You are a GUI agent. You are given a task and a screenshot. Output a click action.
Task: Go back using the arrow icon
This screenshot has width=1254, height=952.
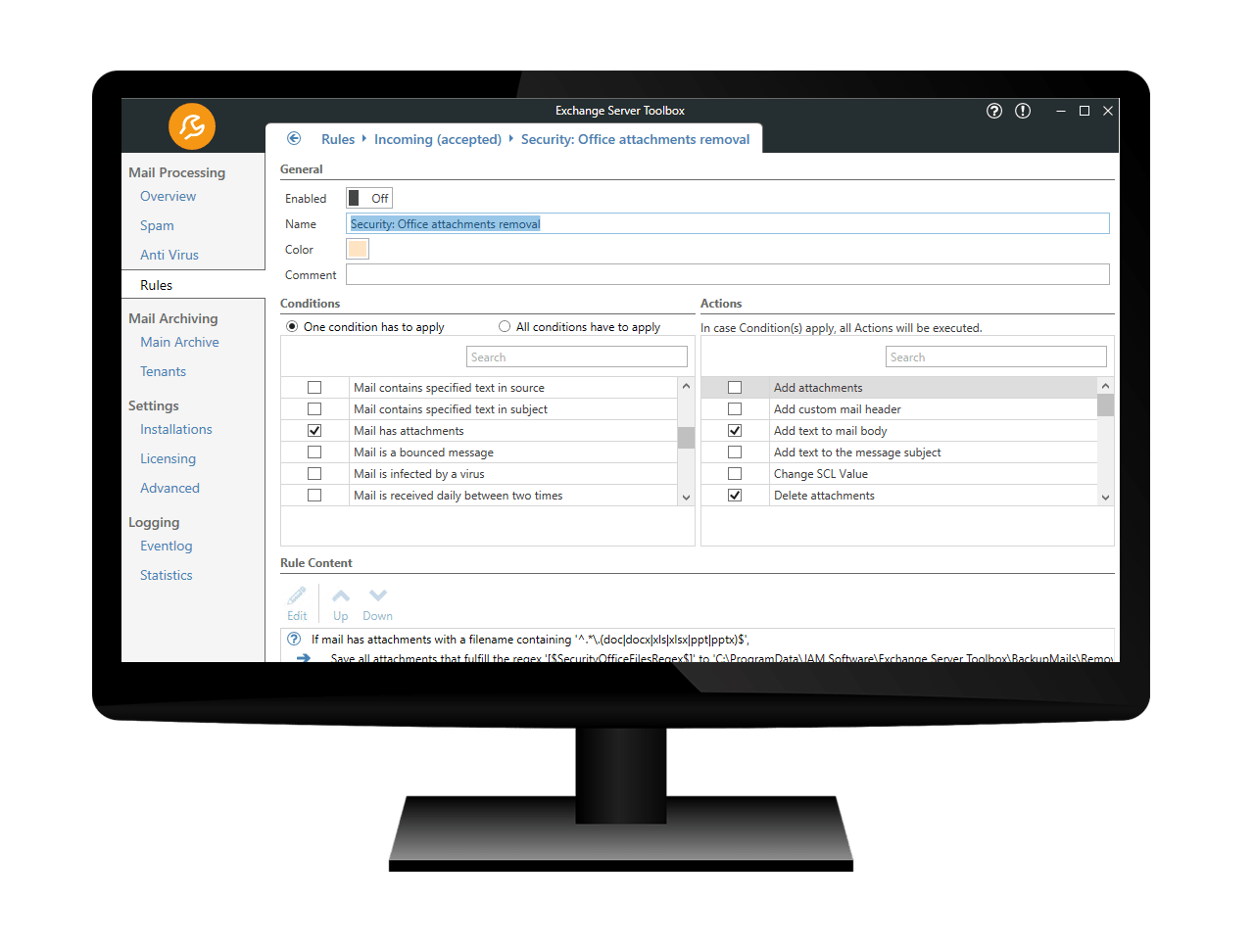[x=294, y=139]
